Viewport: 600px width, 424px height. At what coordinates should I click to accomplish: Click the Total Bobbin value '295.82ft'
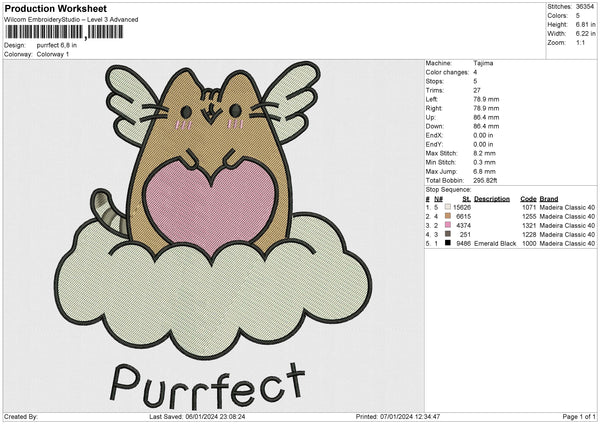tap(485, 180)
